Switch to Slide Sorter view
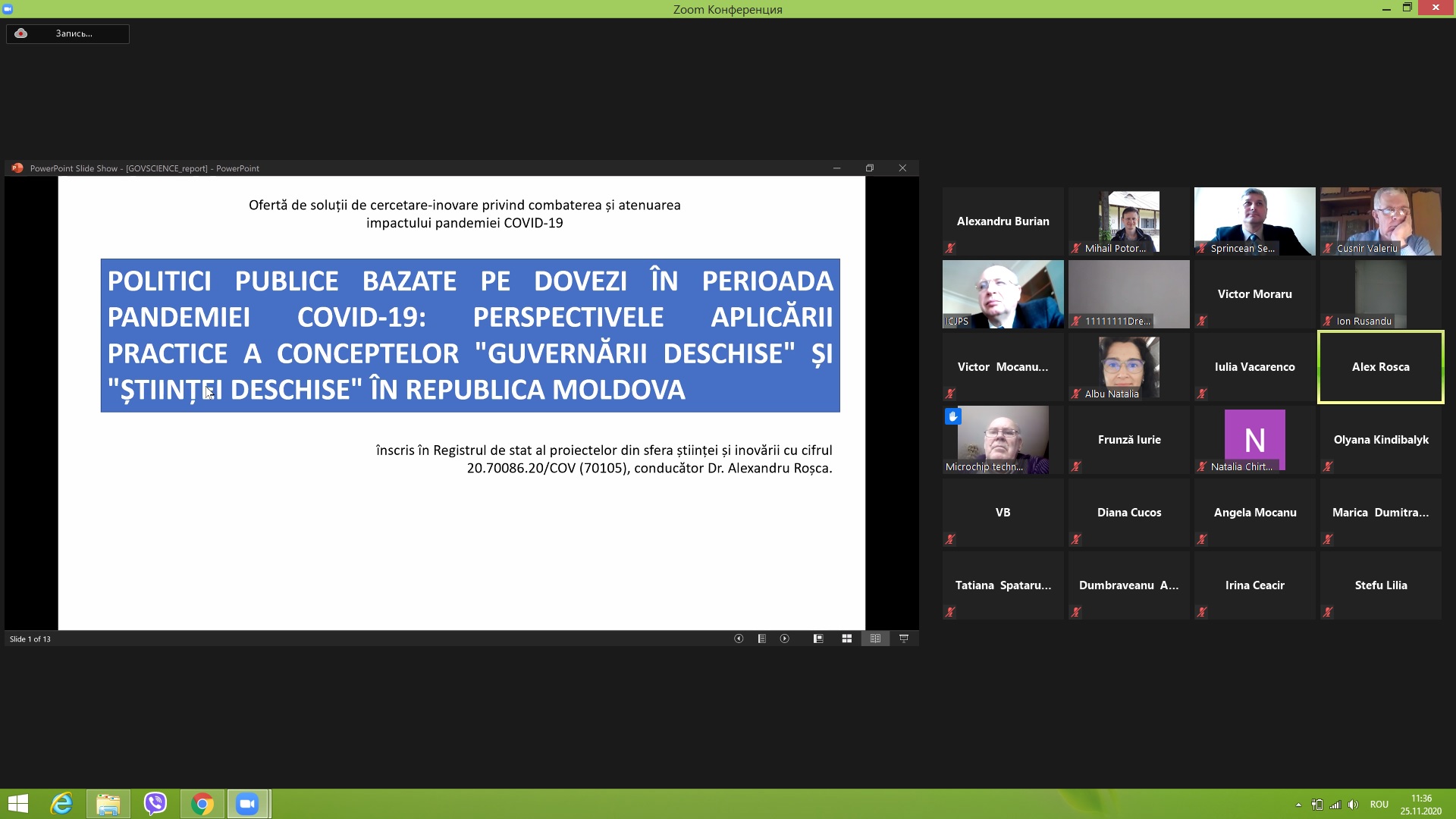1456x819 pixels. coord(847,639)
